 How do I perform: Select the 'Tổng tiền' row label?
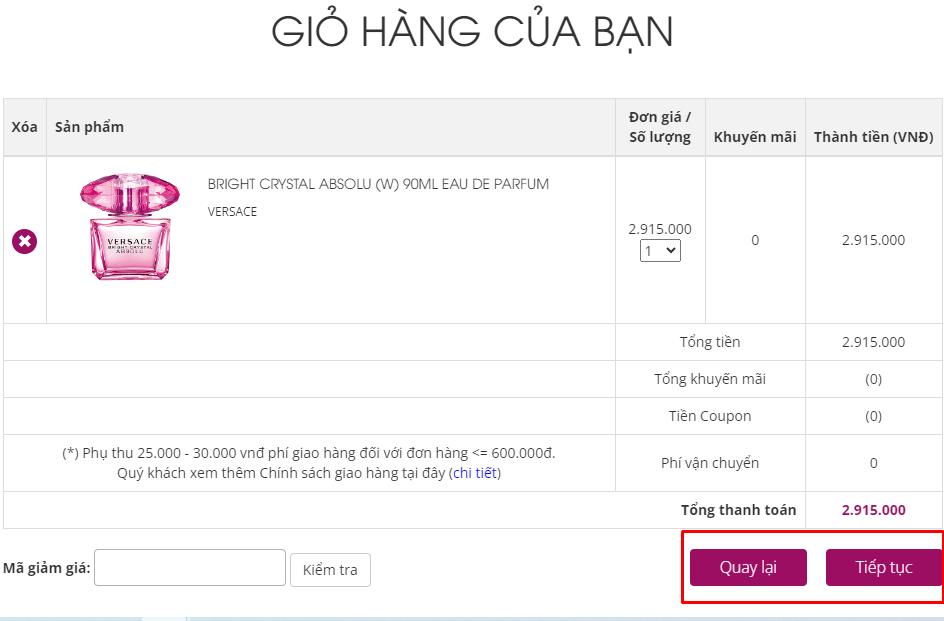click(710, 342)
